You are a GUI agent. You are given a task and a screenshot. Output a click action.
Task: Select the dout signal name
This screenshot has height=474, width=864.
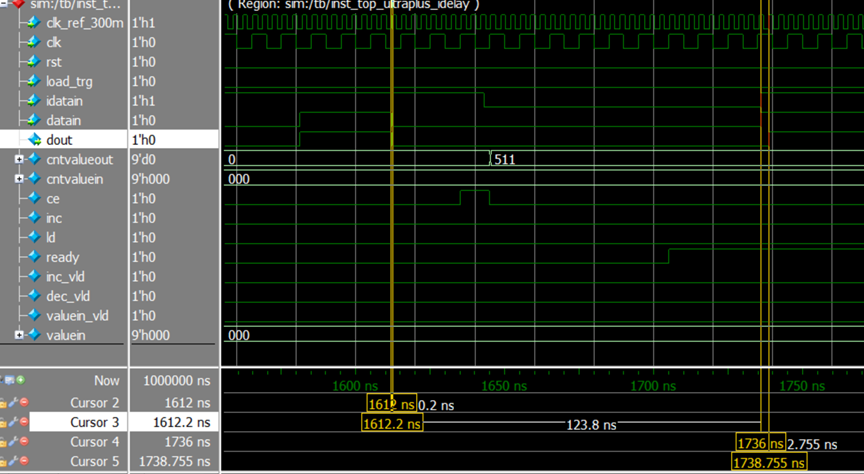pos(59,140)
